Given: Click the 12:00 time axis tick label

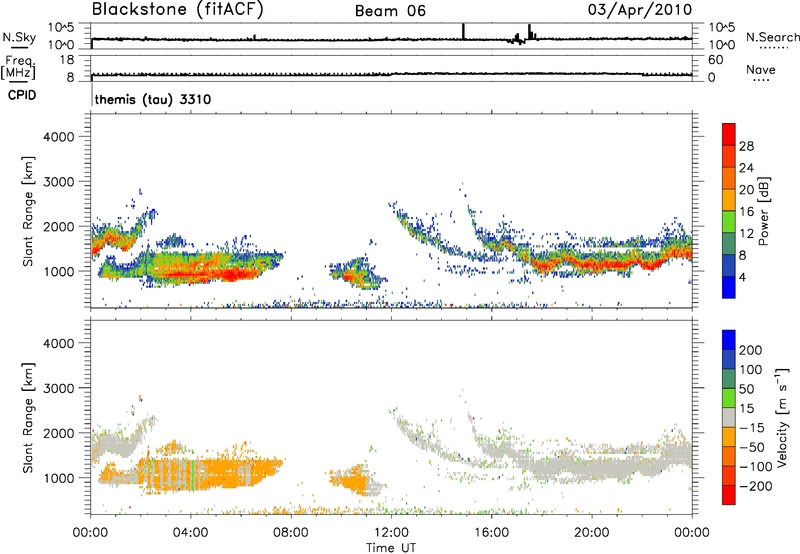Looking at the screenshot, I should click(x=391, y=533).
